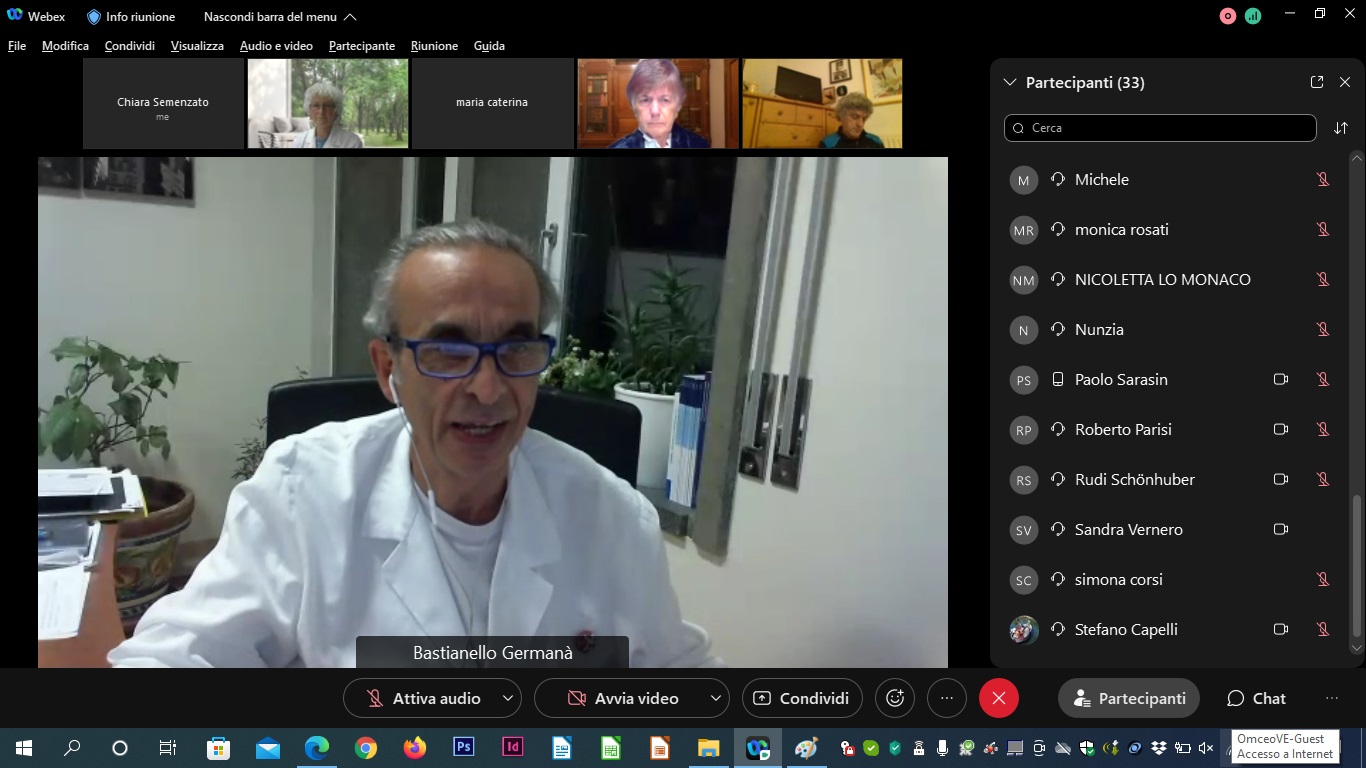Unmute with Attiva audio button
The width and height of the screenshot is (1366, 768).
click(x=422, y=698)
